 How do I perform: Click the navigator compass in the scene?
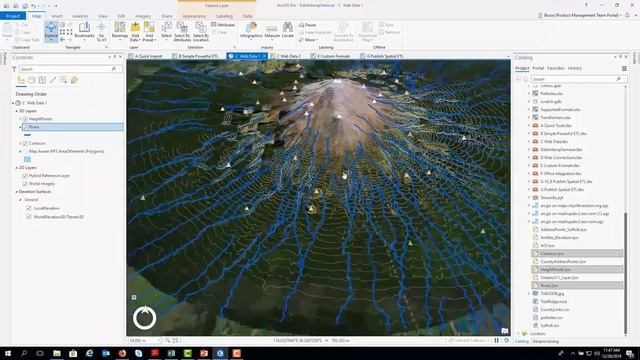point(144,317)
